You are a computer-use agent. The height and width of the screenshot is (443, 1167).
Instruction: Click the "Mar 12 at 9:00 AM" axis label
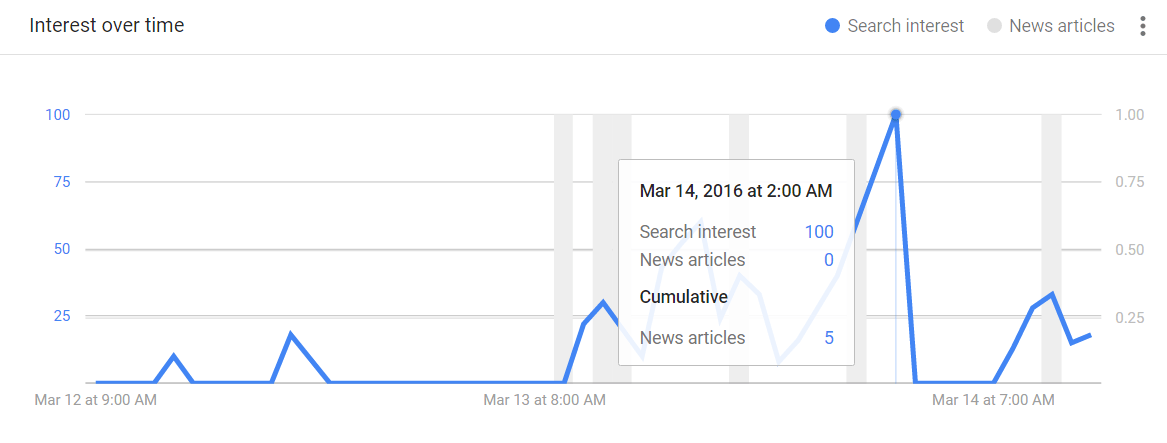click(x=96, y=400)
